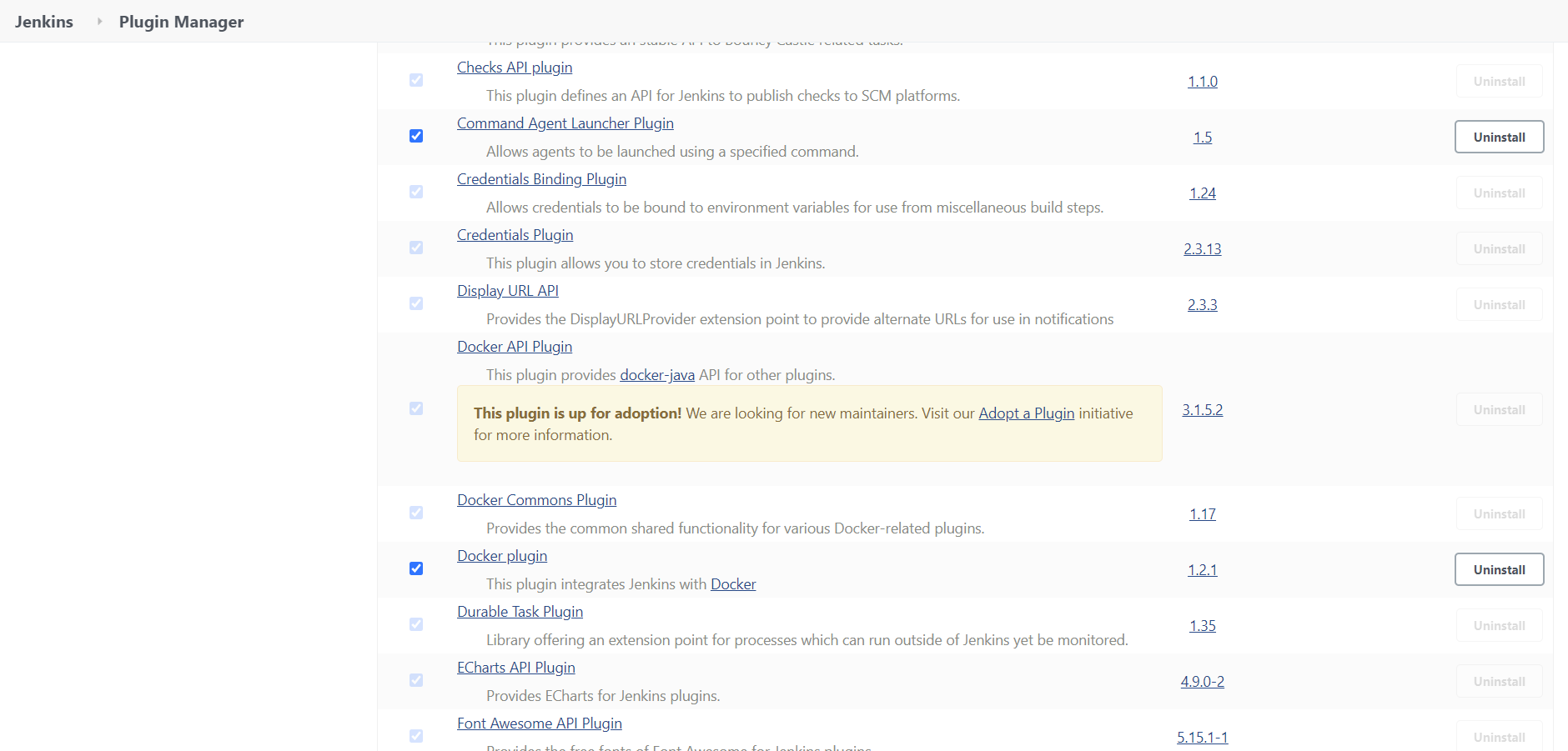Click the disabled Uninstall for Checks API

[1500, 81]
